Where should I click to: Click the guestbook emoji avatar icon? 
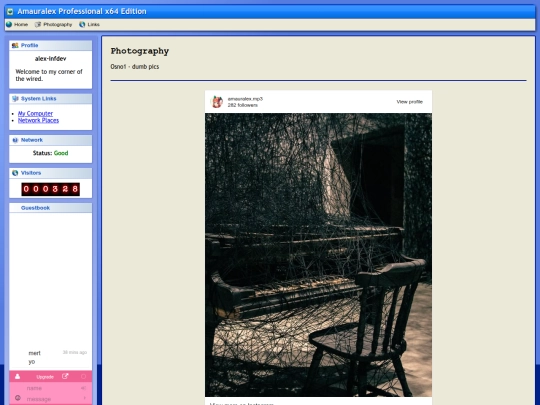(x=18, y=398)
